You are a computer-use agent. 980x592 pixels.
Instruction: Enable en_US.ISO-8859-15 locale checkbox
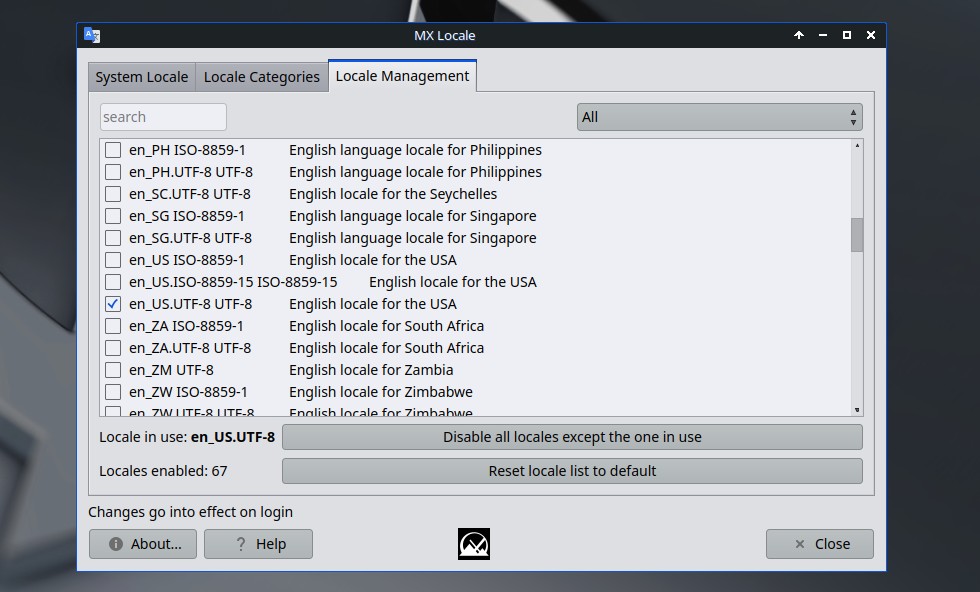(x=112, y=282)
